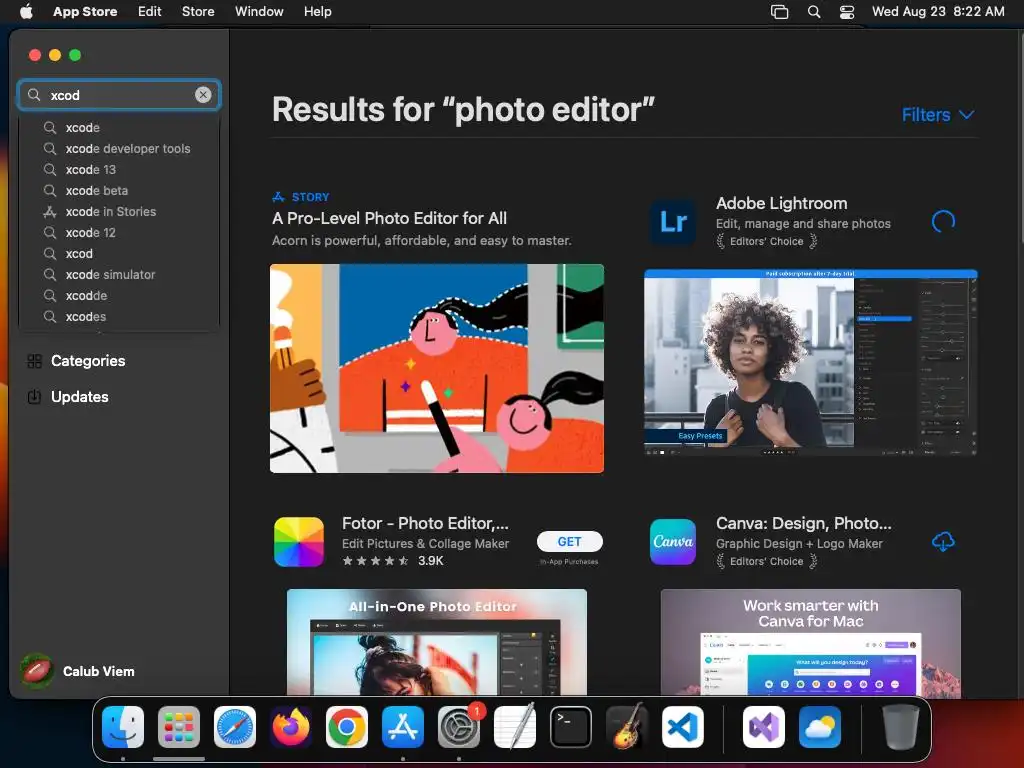
Task: Redownload Canva with the cloud icon
Action: pyautogui.click(x=943, y=541)
